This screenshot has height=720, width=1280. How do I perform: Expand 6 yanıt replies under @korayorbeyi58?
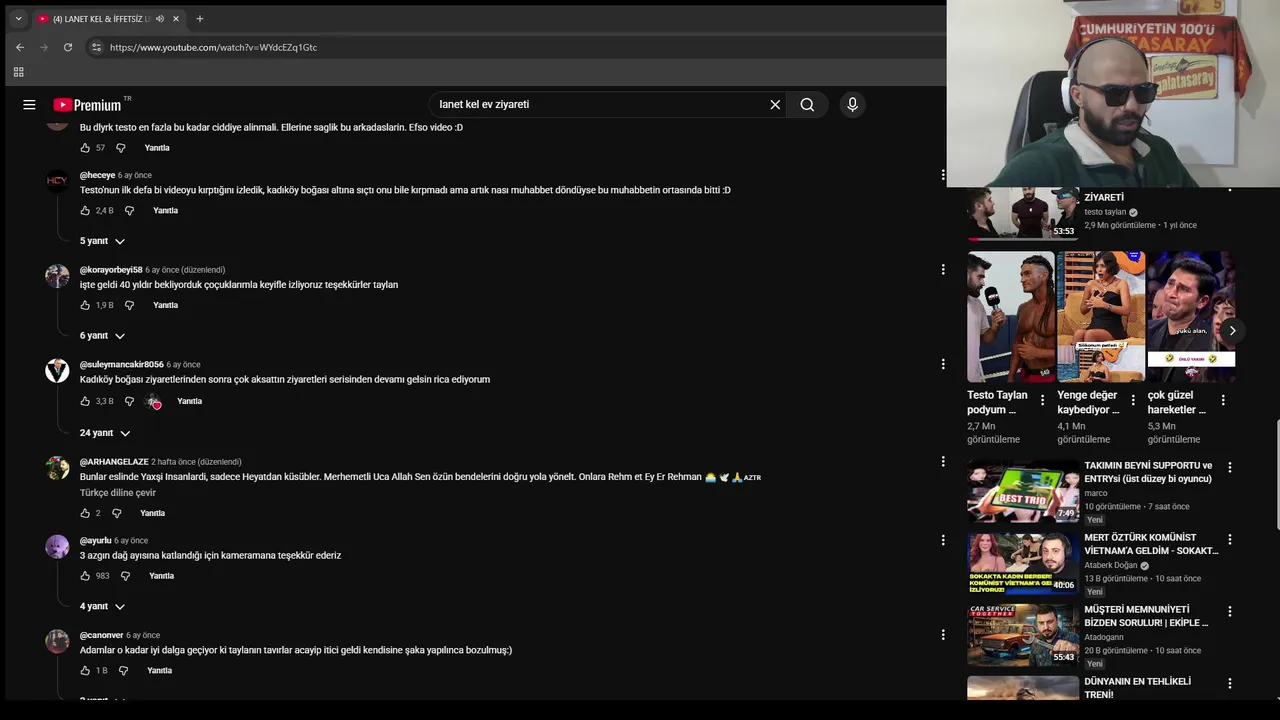pos(102,336)
